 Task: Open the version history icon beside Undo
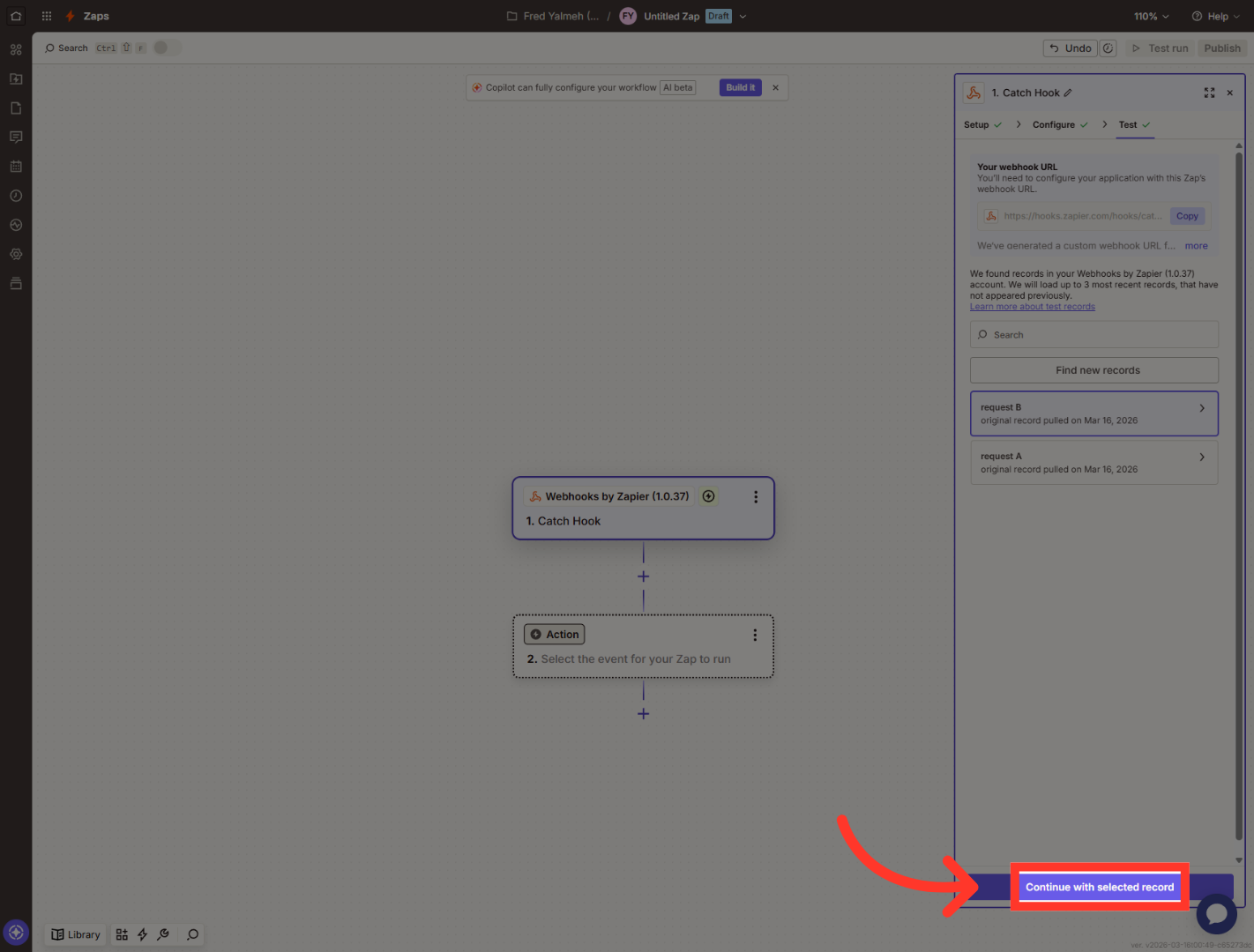[x=1108, y=48]
